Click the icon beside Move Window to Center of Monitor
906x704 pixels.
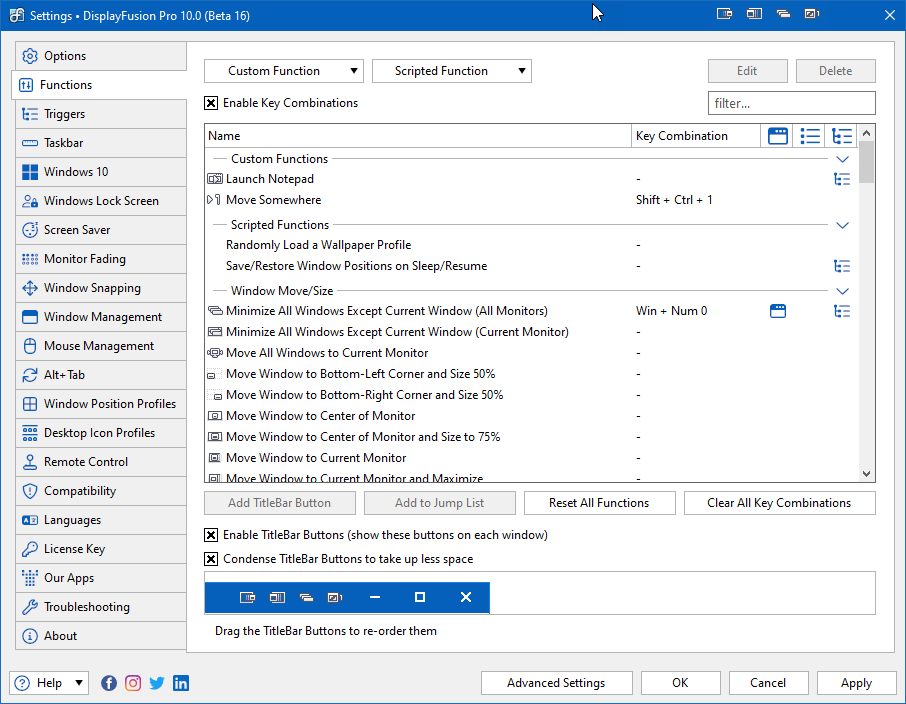214,416
